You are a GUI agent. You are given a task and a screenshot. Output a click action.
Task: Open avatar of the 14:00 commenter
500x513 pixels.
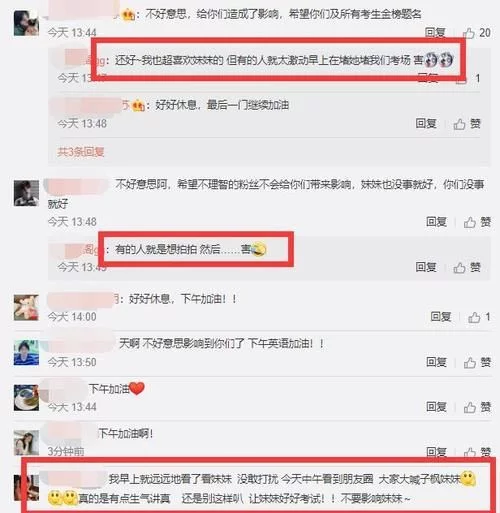tap(26, 307)
